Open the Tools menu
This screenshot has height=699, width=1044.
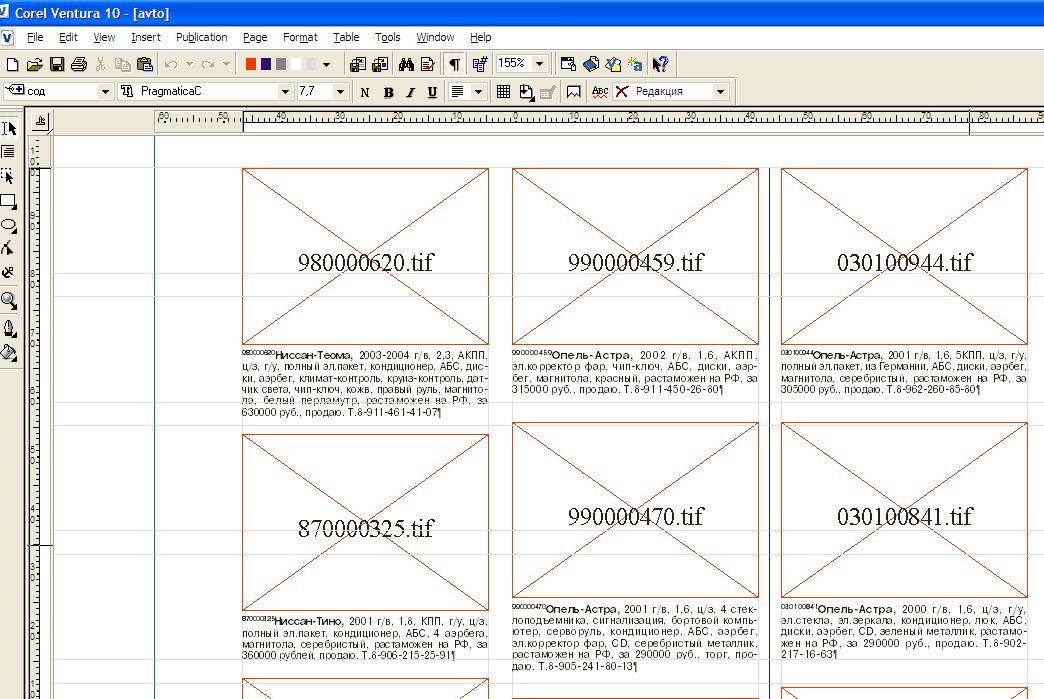click(388, 37)
